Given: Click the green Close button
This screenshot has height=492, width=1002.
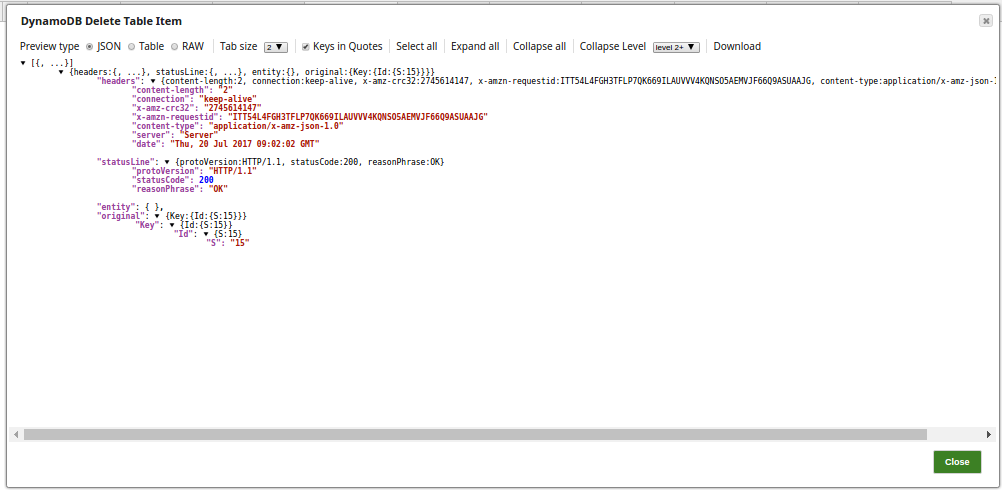Looking at the screenshot, I should pyautogui.click(x=957, y=462).
